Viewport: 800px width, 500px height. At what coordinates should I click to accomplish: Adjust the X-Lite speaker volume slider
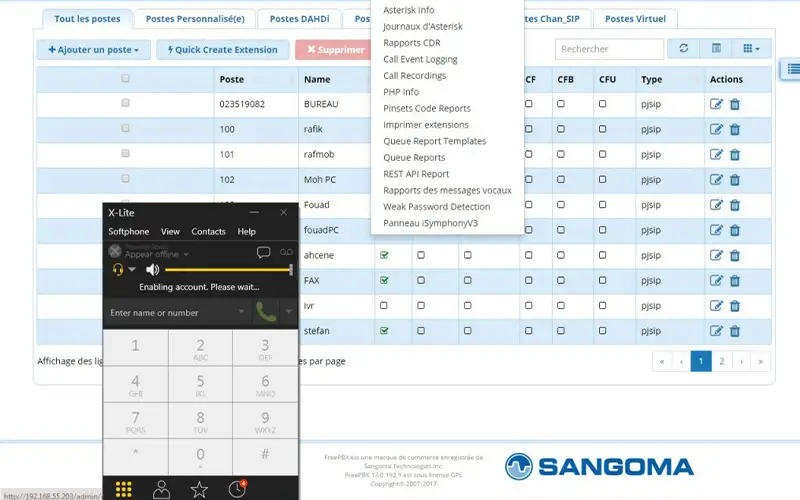pos(228,270)
